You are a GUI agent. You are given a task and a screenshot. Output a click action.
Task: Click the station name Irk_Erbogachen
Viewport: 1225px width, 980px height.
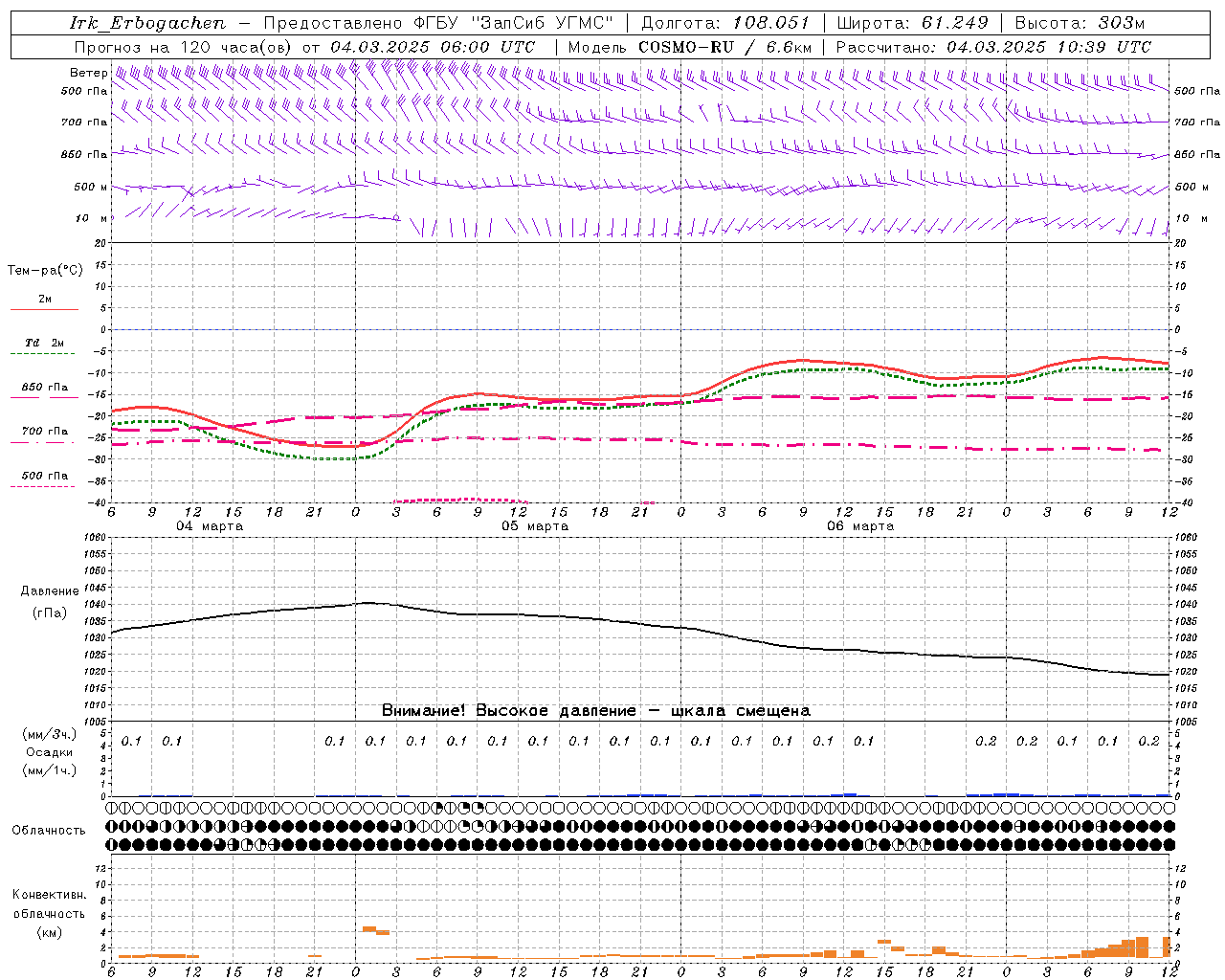tap(147, 23)
